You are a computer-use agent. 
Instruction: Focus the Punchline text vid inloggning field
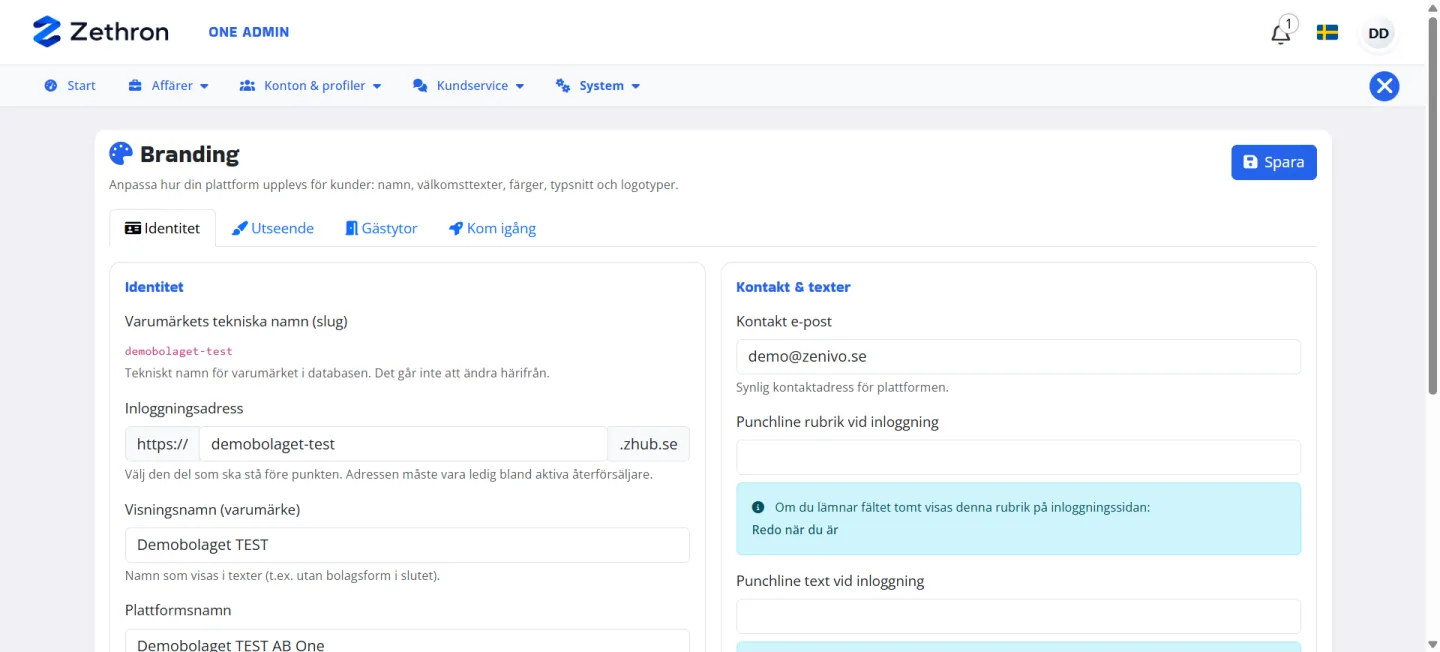coord(1018,616)
